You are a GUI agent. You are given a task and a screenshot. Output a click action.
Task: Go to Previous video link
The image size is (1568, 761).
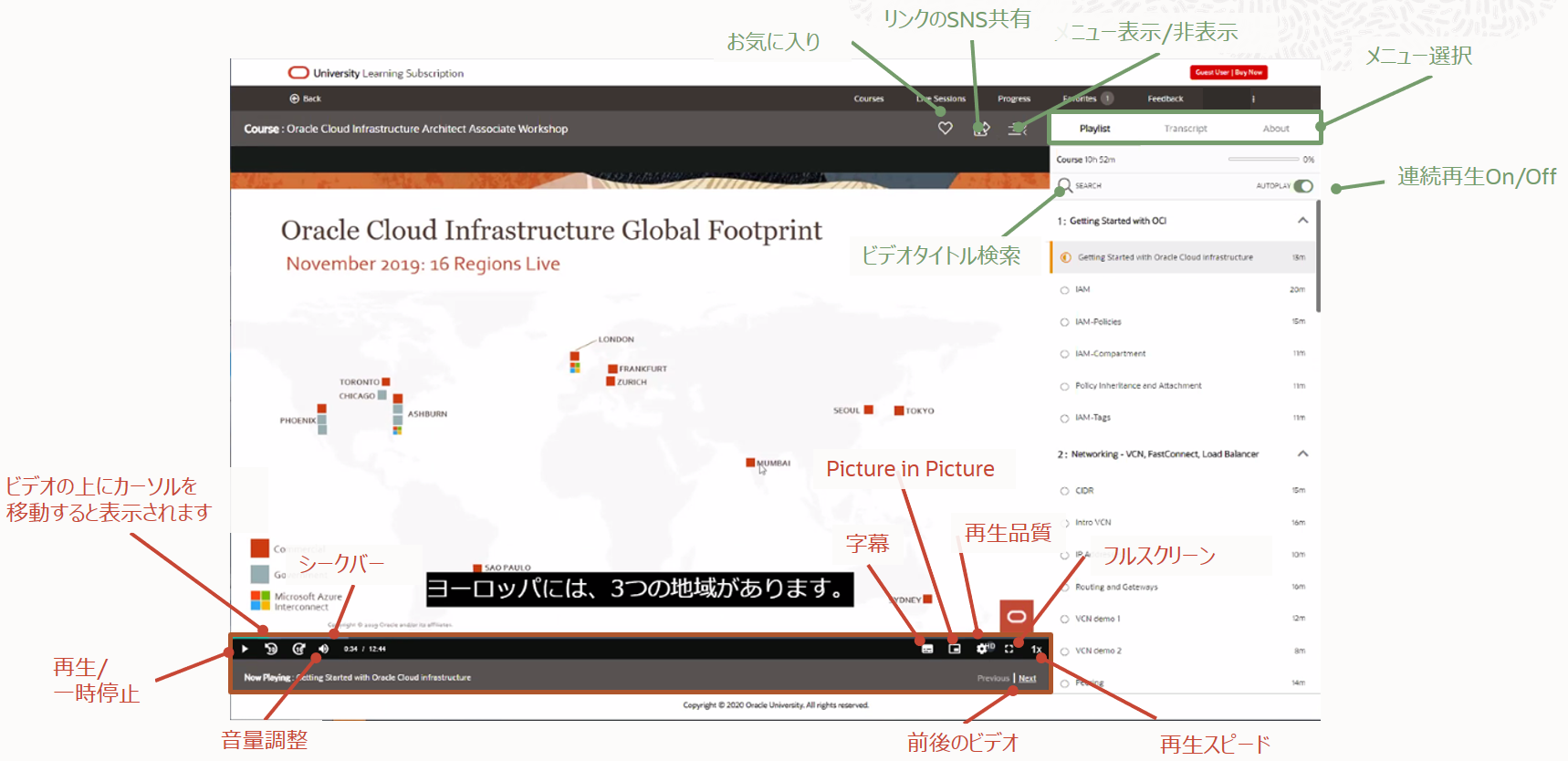pyautogui.click(x=993, y=678)
